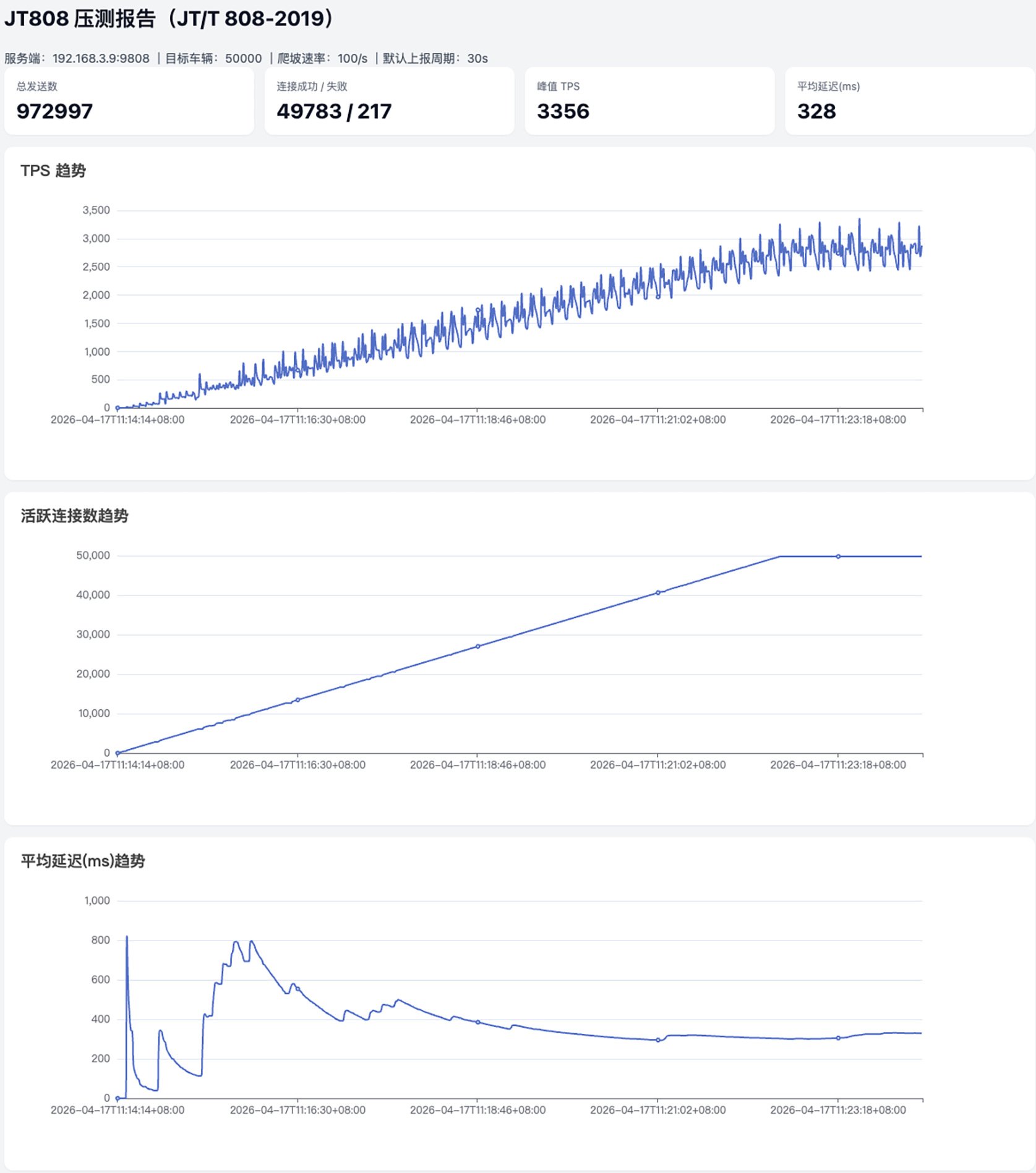Click the TPS 趋势 chart heading
This screenshot has height=1173, width=1036.
pyautogui.click(x=53, y=171)
